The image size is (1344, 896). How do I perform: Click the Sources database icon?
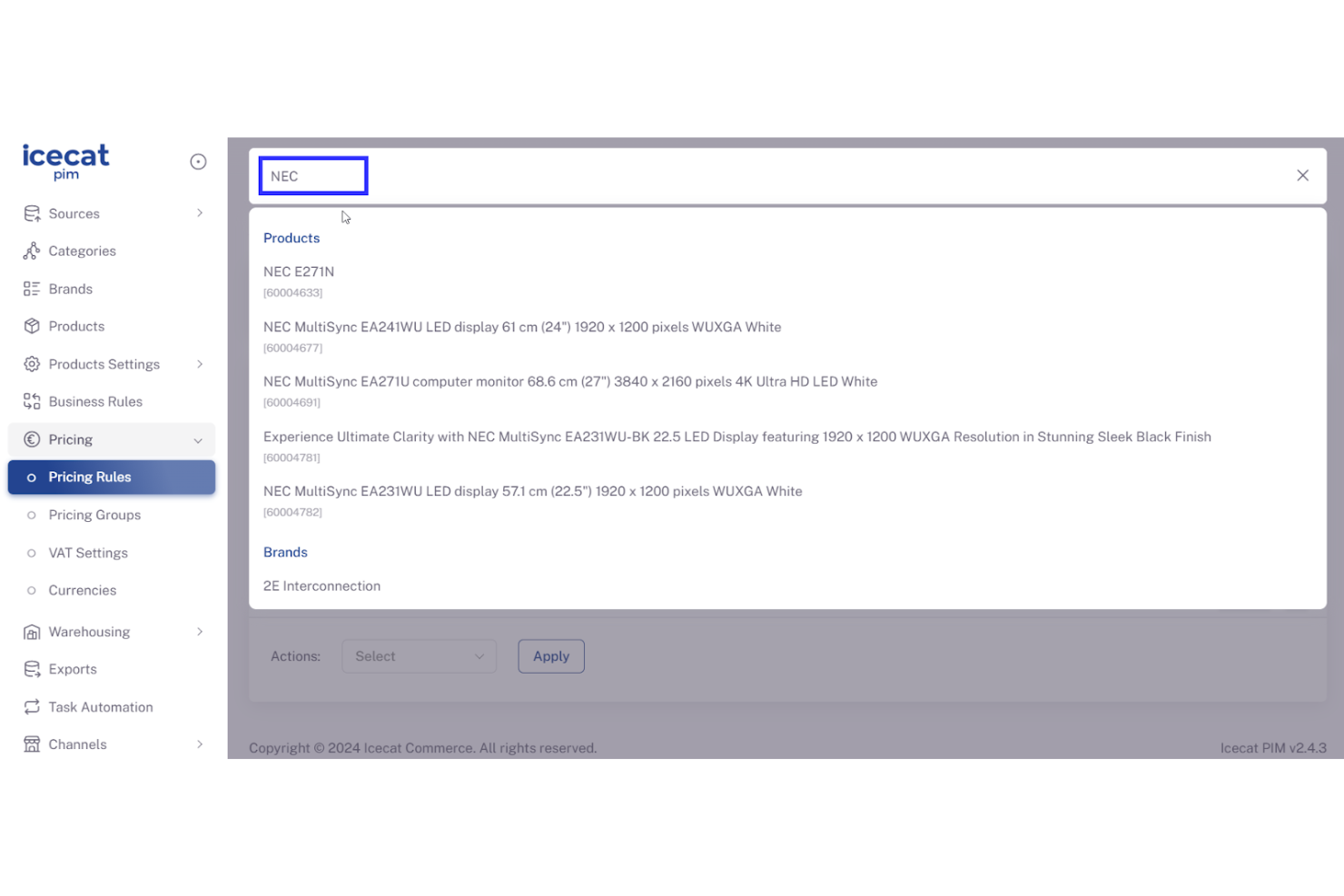[x=32, y=213]
